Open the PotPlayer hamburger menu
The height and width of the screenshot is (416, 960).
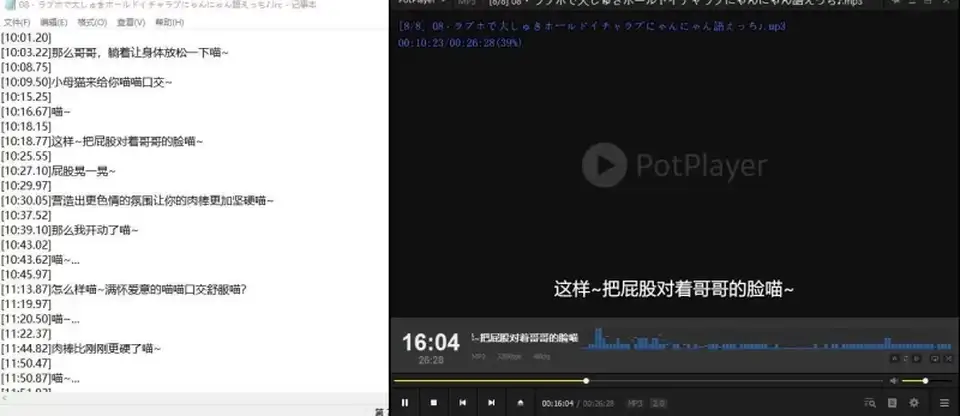tap(944, 403)
